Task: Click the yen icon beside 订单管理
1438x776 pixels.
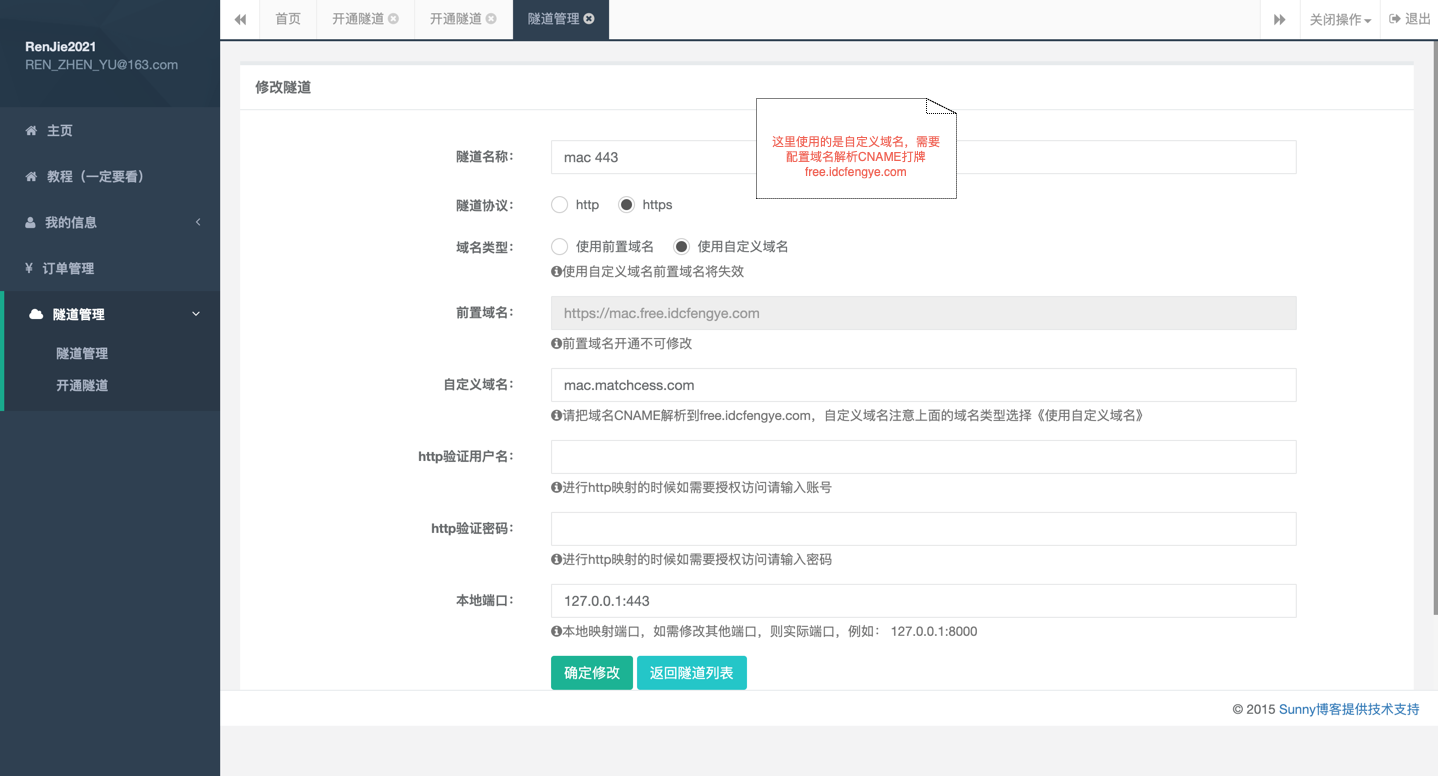Action: coord(30,269)
